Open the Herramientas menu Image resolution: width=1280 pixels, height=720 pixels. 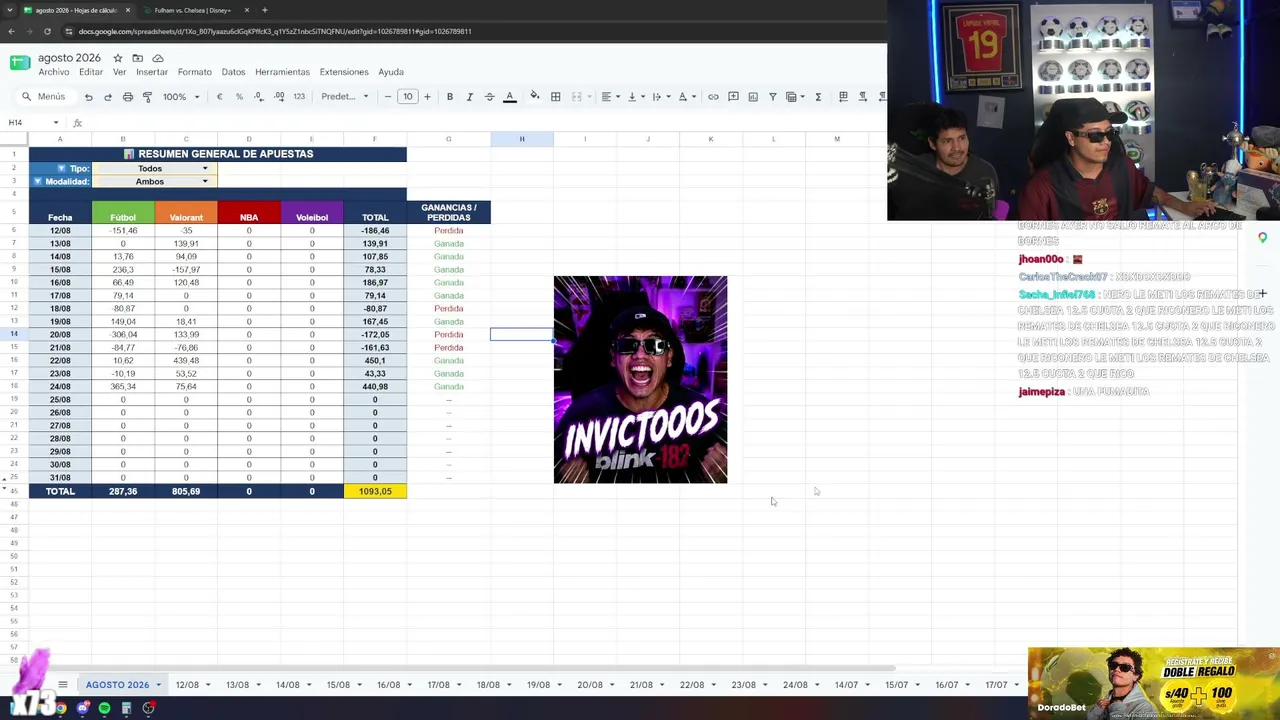(x=282, y=72)
